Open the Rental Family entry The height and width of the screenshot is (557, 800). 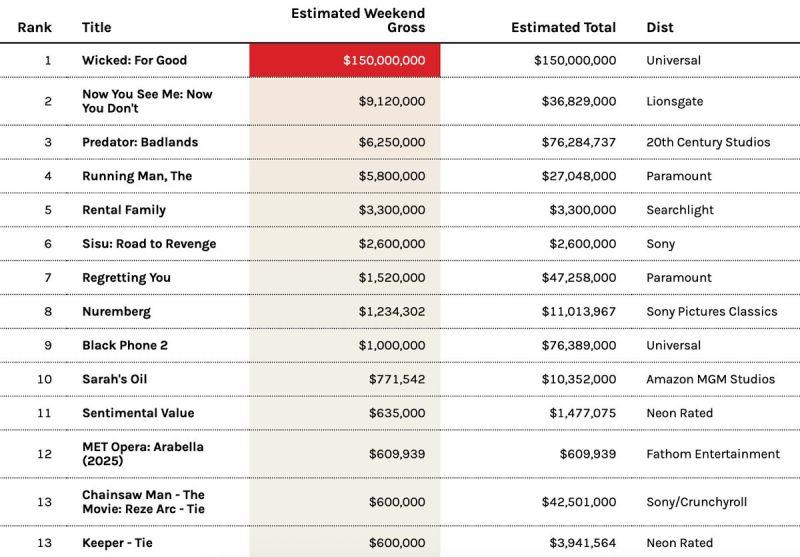click(x=123, y=210)
